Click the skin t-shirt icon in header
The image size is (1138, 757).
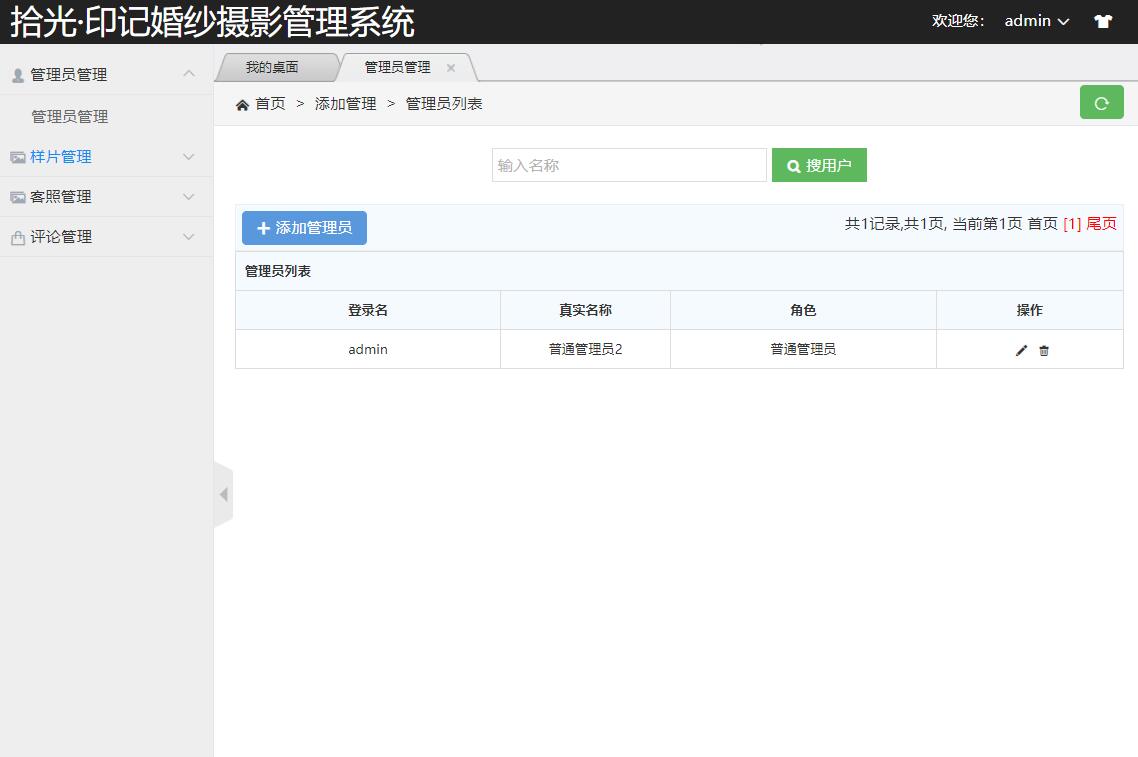click(x=1103, y=21)
